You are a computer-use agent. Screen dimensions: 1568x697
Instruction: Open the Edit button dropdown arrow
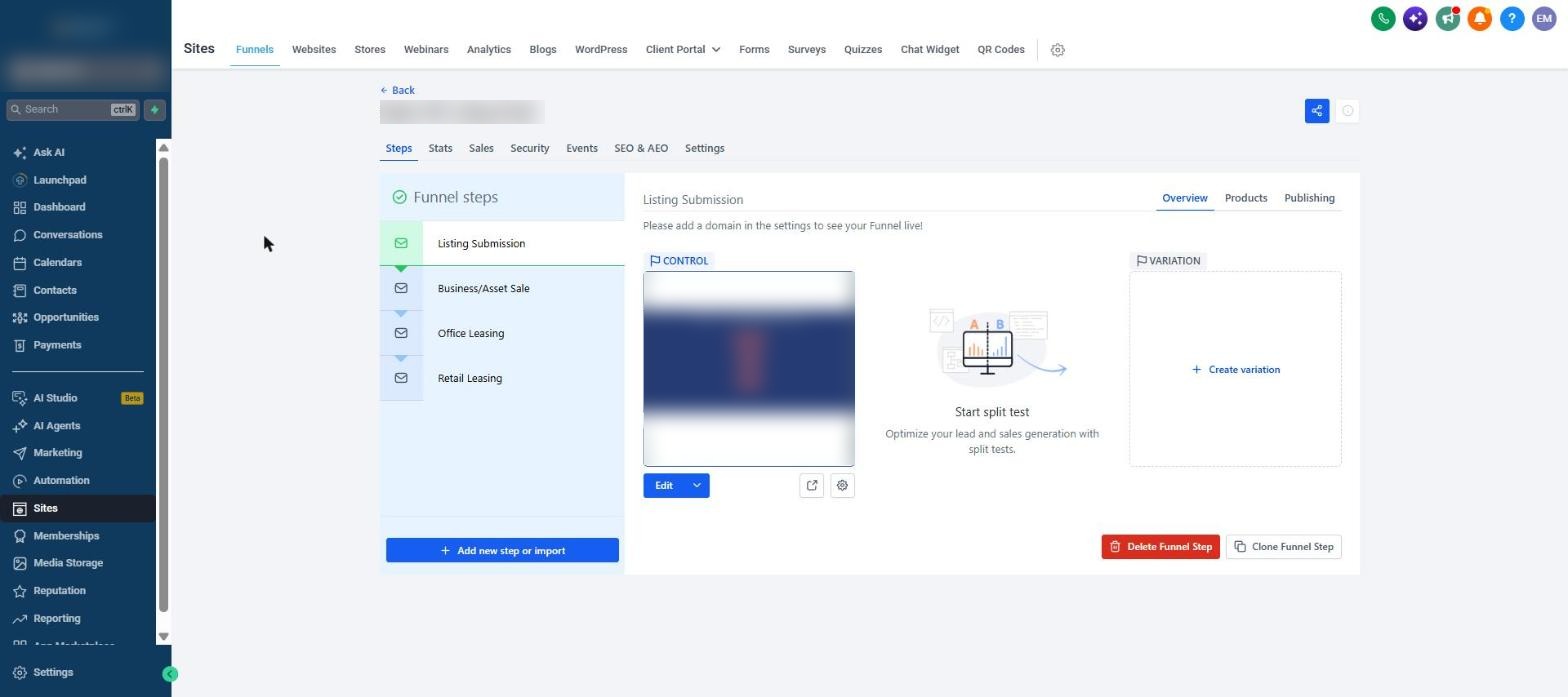(697, 486)
